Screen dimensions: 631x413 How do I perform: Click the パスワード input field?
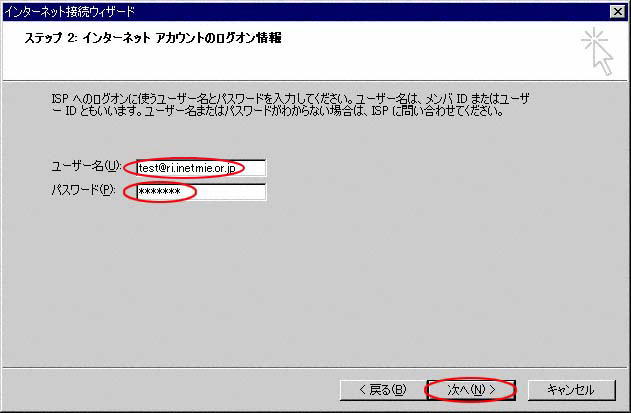pyautogui.click(x=201, y=192)
